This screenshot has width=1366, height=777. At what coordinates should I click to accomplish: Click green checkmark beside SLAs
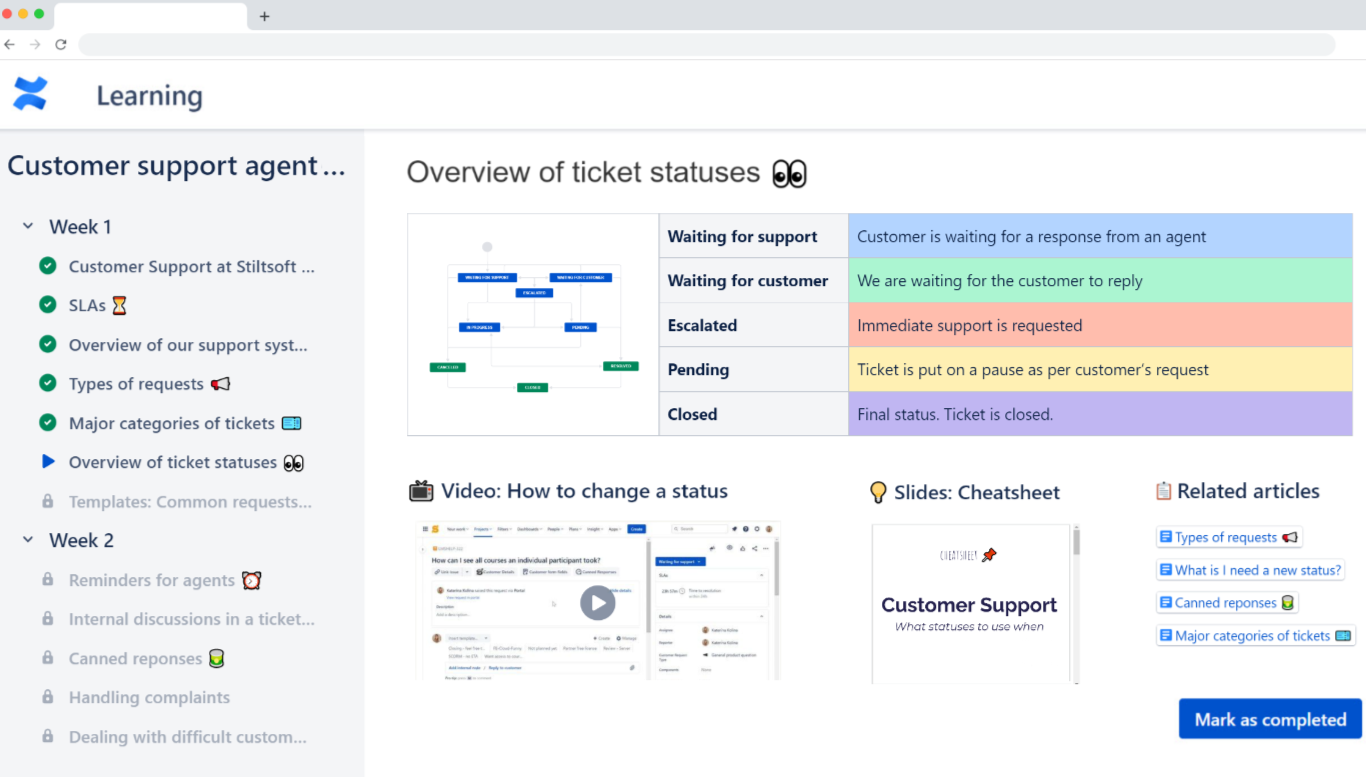click(47, 305)
